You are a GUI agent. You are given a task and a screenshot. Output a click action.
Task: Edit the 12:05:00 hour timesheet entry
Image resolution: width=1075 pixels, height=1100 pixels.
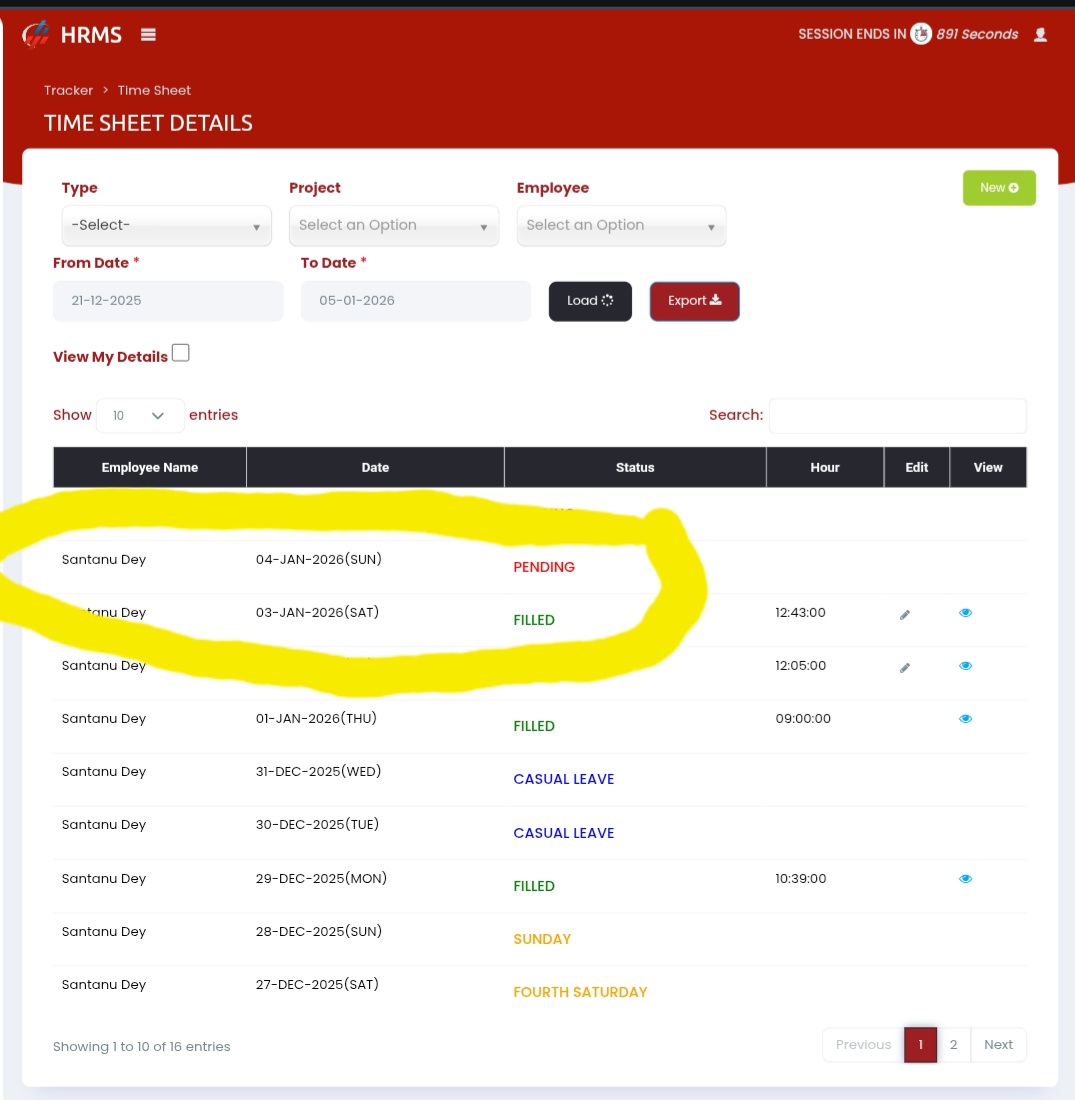tap(904, 668)
